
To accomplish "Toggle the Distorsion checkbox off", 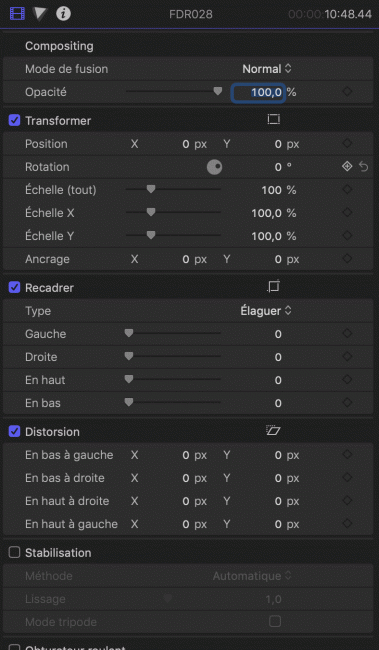I will coord(15,432).
